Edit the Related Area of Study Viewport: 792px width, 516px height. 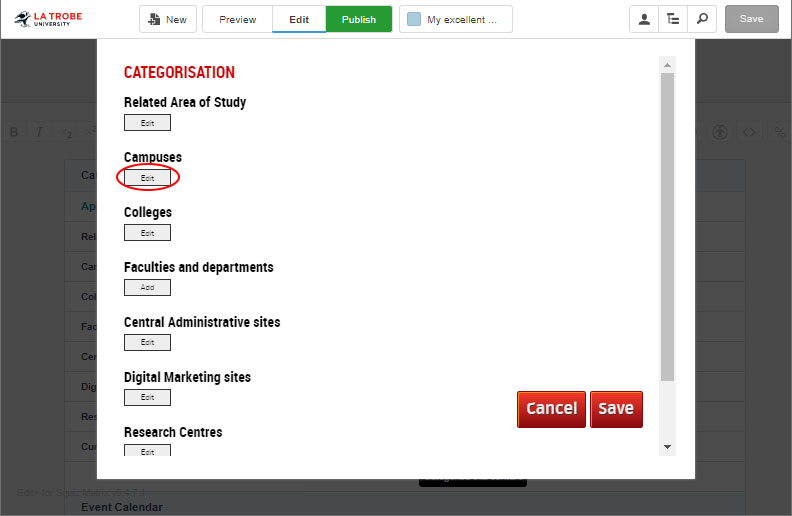[147, 123]
